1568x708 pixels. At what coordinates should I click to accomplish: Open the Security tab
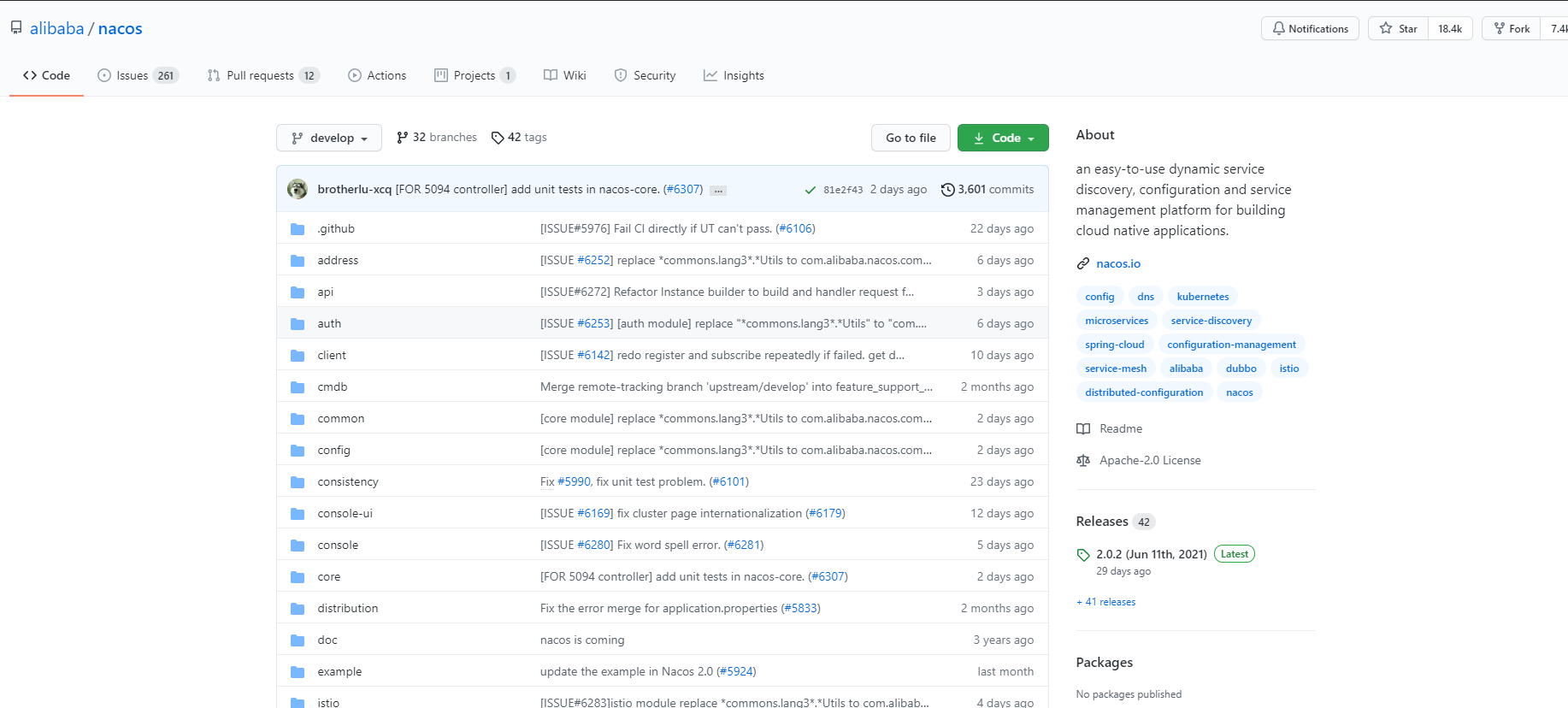pyautogui.click(x=645, y=75)
